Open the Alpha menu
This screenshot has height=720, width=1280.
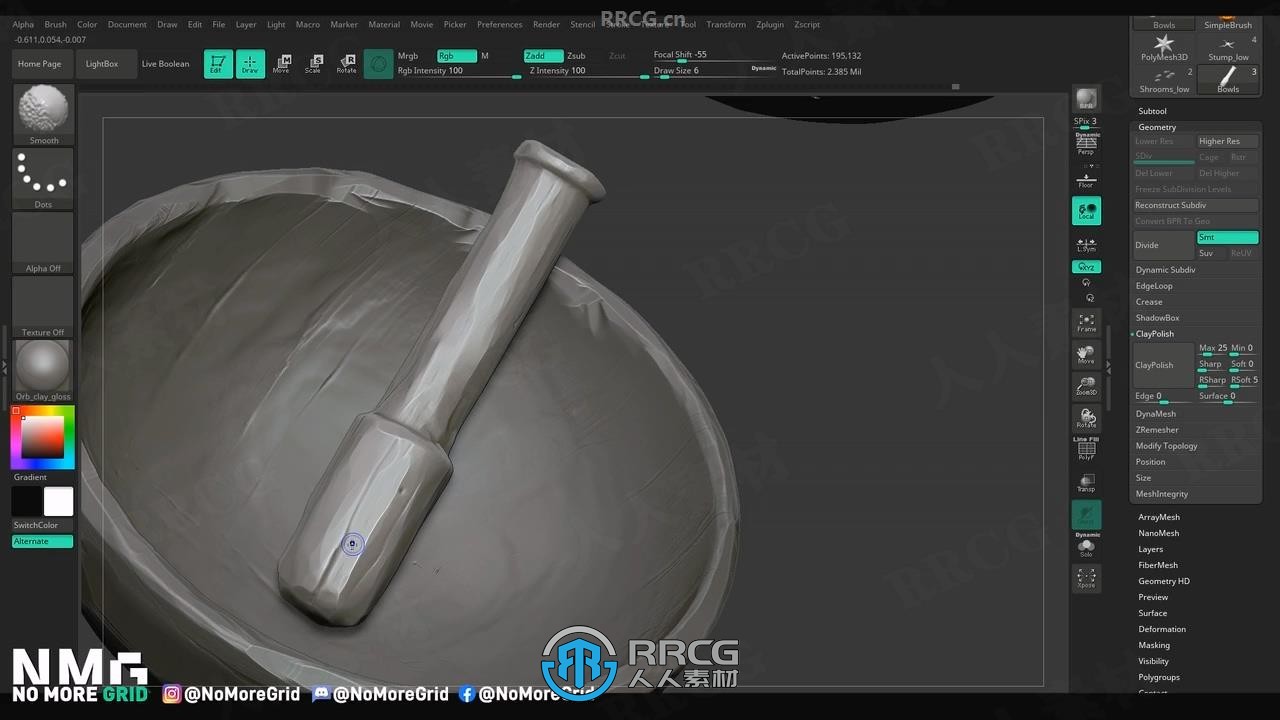coord(23,24)
